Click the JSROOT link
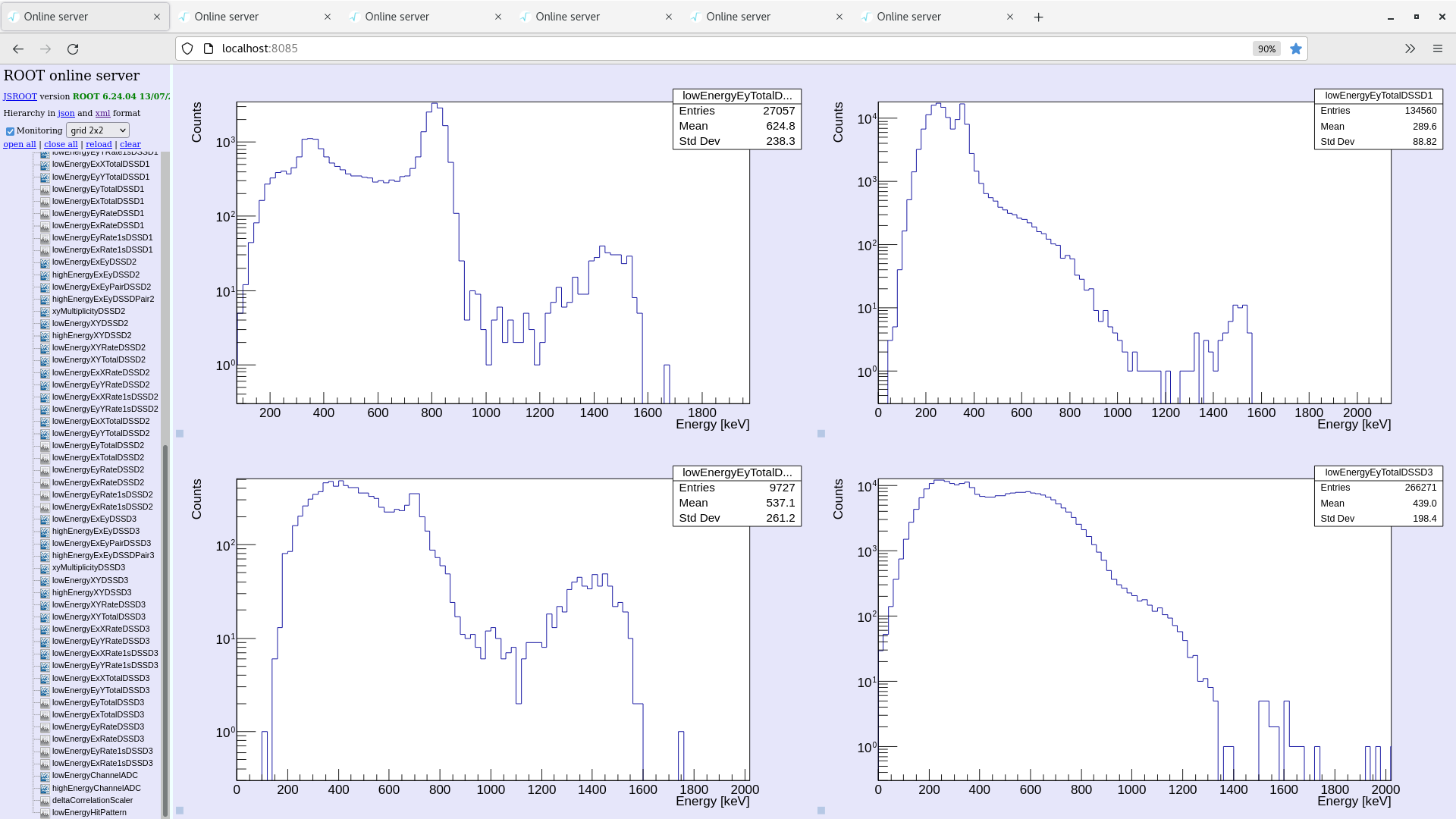Image resolution: width=1456 pixels, height=819 pixels. tap(20, 96)
